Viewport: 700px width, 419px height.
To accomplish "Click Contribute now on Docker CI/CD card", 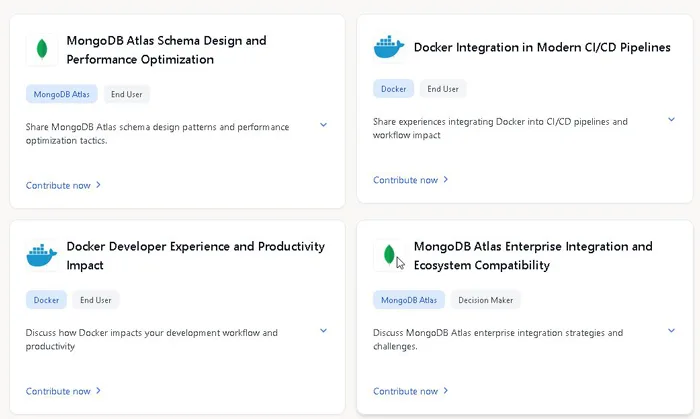I will tap(410, 180).
